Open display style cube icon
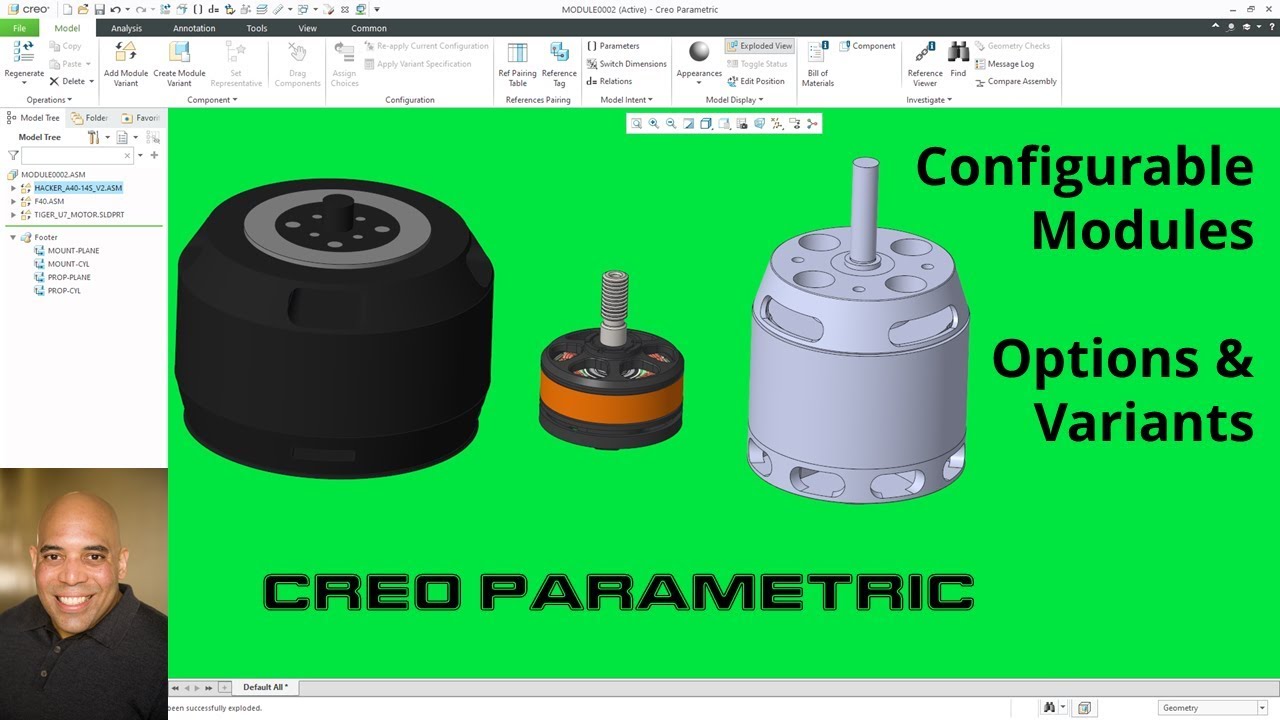 pos(706,124)
